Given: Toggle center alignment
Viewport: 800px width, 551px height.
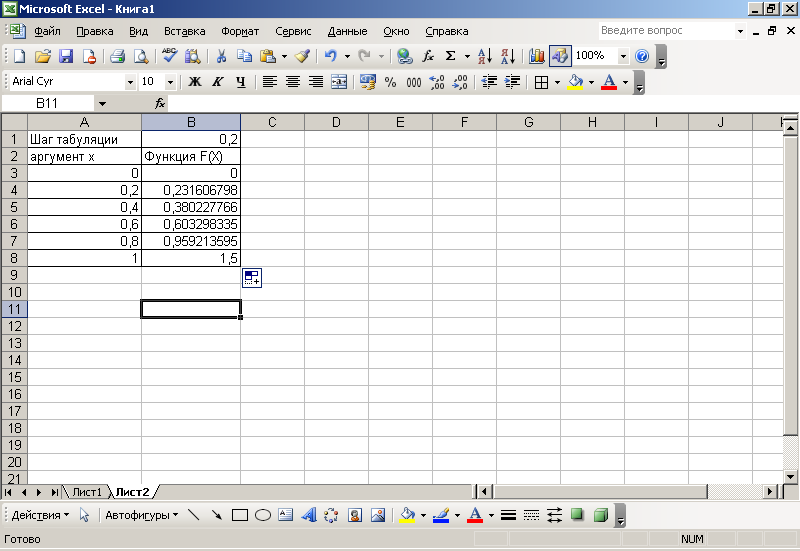Looking at the screenshot, I should tap(292, 82).
